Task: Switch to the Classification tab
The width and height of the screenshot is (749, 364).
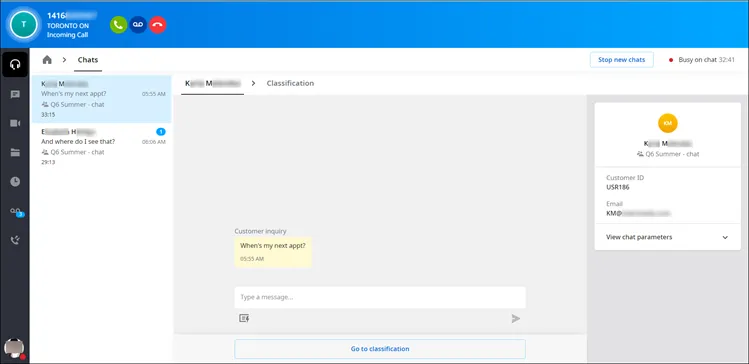Action: pyautogui.click(x=290, y=83)
